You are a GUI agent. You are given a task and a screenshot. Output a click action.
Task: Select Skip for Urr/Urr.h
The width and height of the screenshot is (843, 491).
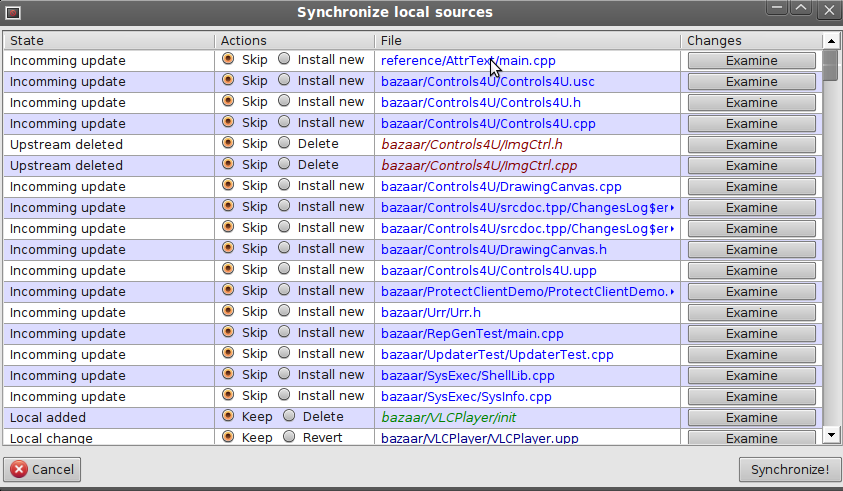click(x=228, y=312)
